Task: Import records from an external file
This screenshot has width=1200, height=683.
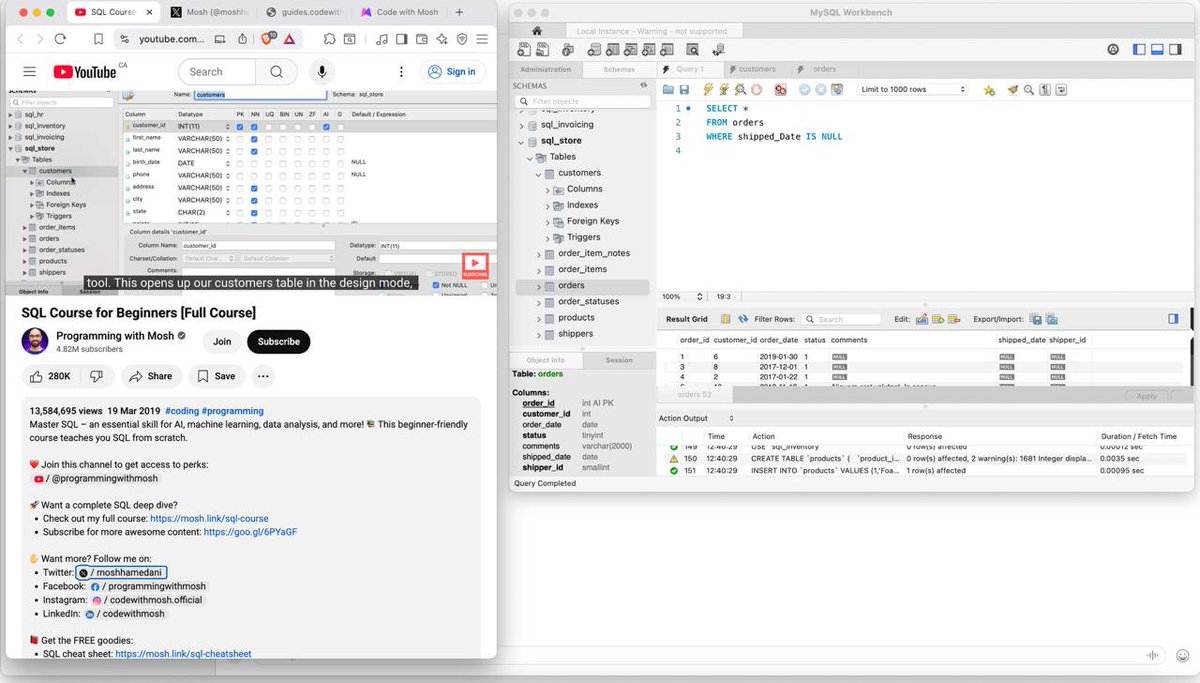Action: pyautogui.click(x=1052, y=319)
